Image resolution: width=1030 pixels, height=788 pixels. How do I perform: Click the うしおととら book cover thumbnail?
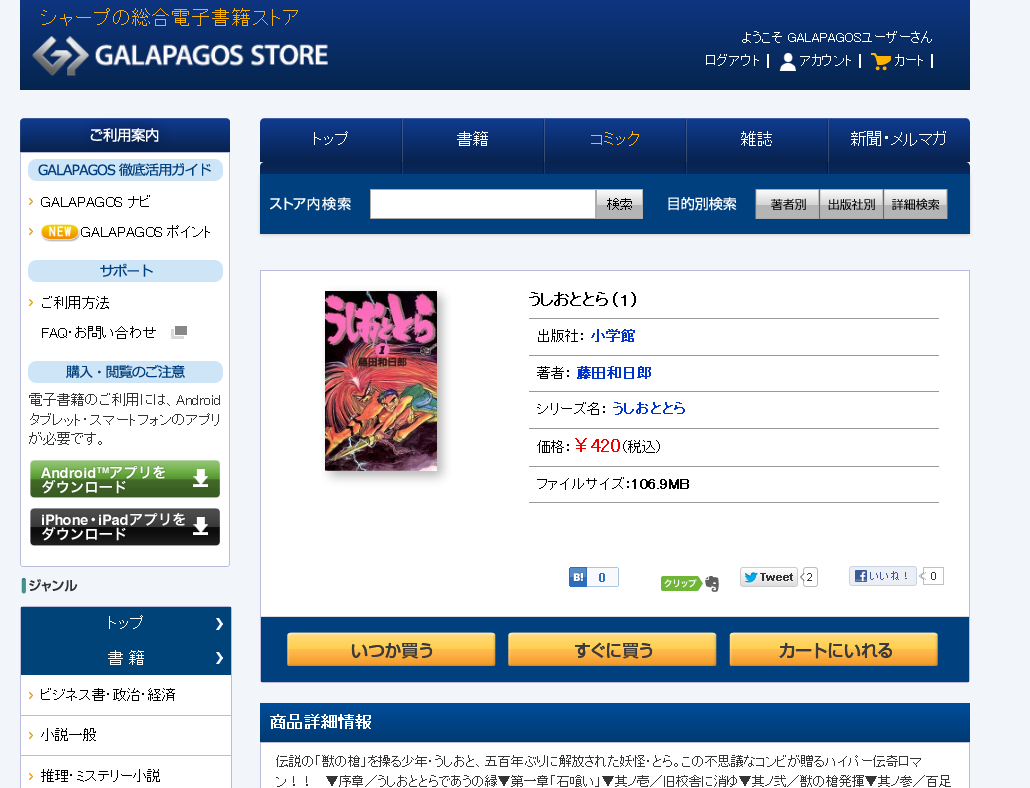click(381, 381)
